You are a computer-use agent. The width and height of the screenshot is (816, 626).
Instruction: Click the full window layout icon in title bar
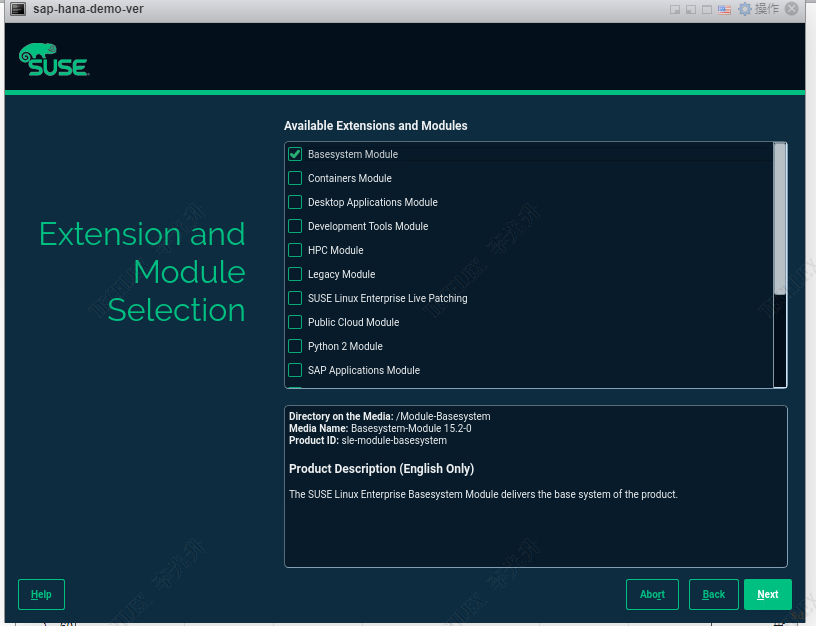pyautogui.click(x=707, y=9)
